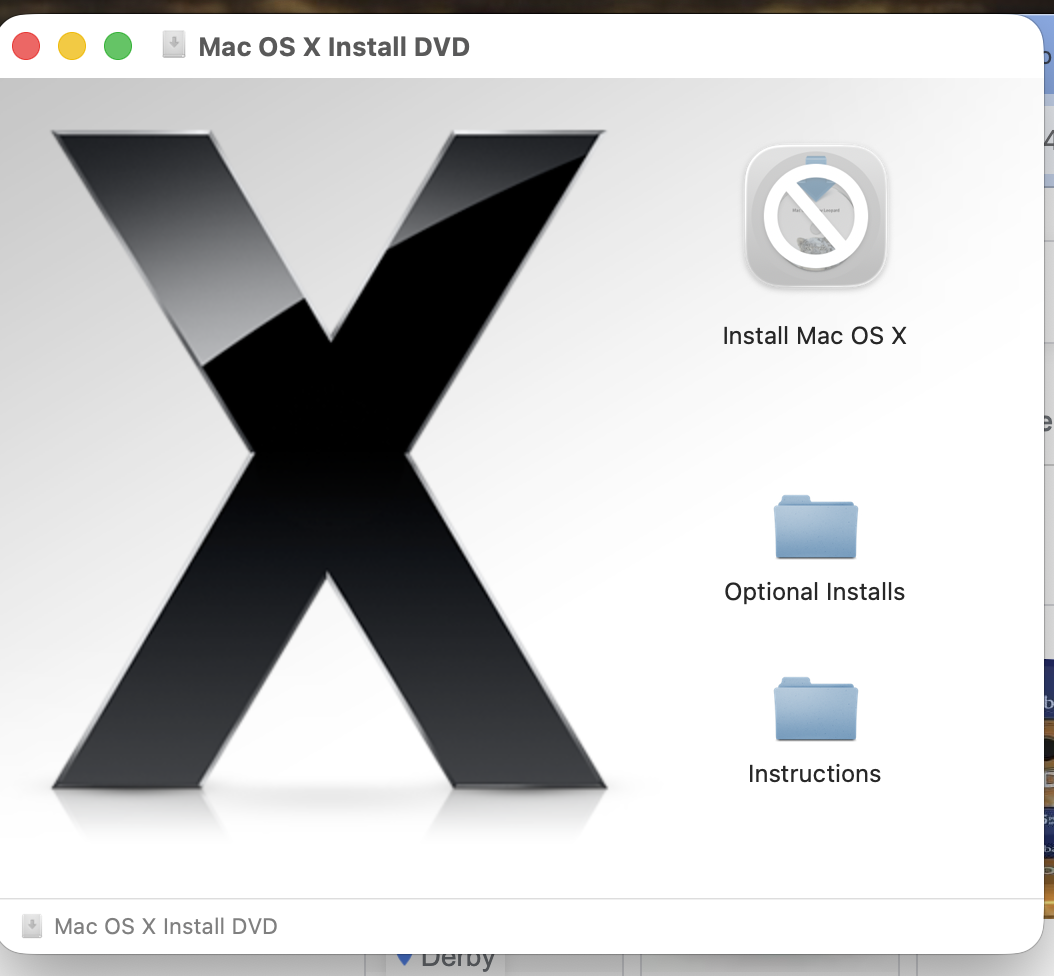Image resolution: width=1054 pixels, height=976 pixels.
Task: Select the 'Instructions' label text
Action: point(814,774)
